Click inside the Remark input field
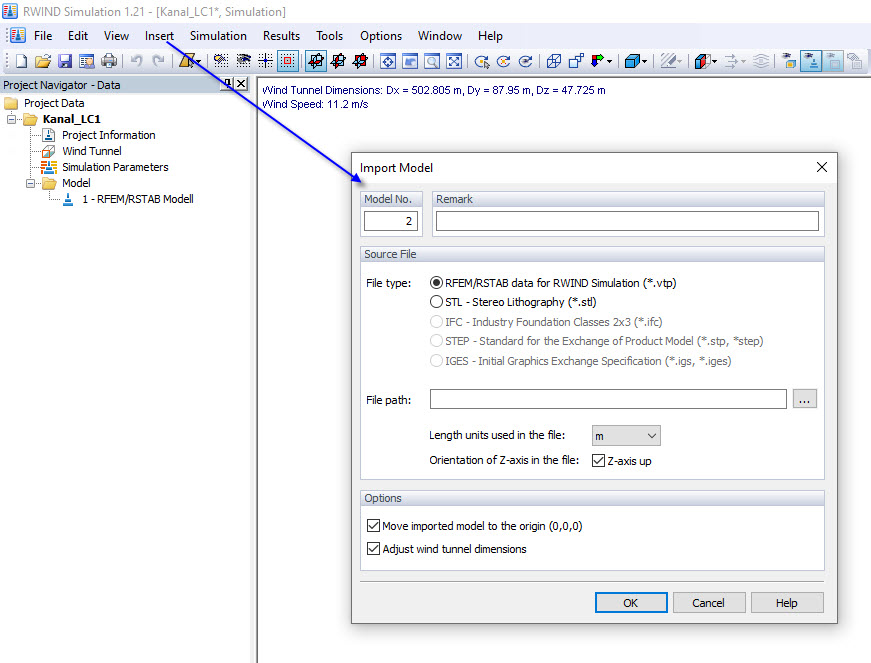Image resolution: width=871 pixels, height=663 pixels. 626,220
